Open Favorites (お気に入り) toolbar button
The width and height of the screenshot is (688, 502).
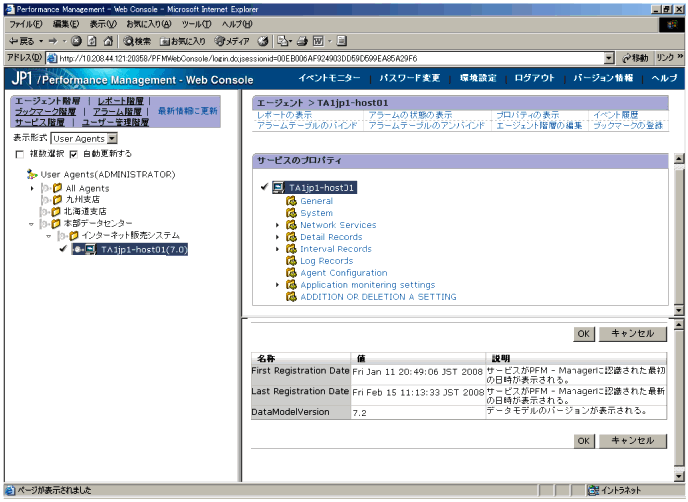[167, 41]
